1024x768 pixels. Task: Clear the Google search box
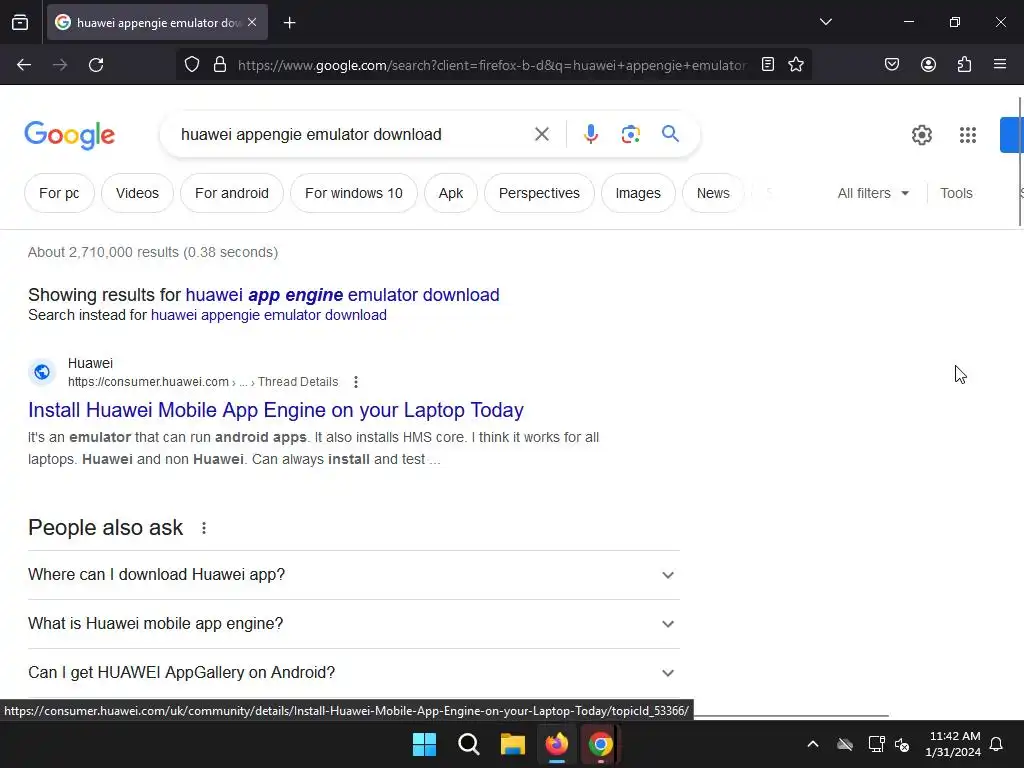[x=541, y=135]
